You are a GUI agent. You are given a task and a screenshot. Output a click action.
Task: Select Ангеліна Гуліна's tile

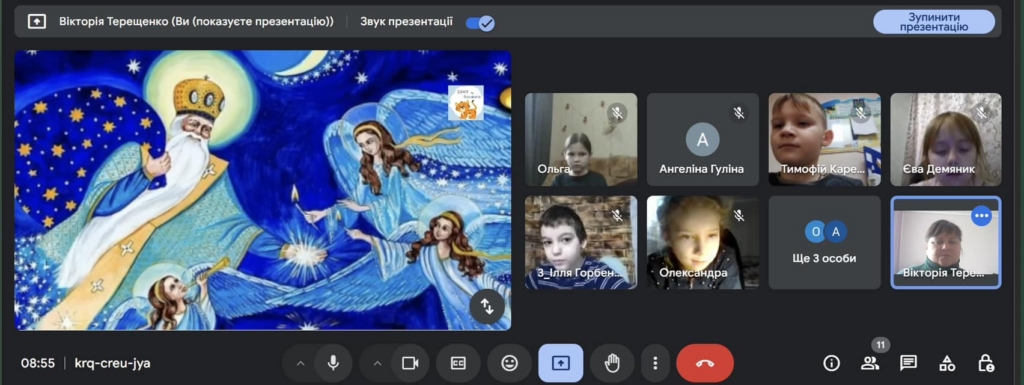coord(703,140)
